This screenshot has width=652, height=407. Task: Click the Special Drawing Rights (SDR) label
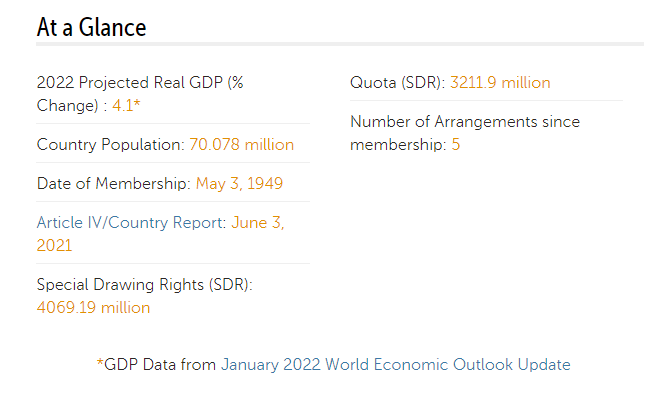[x=145, y=285]
